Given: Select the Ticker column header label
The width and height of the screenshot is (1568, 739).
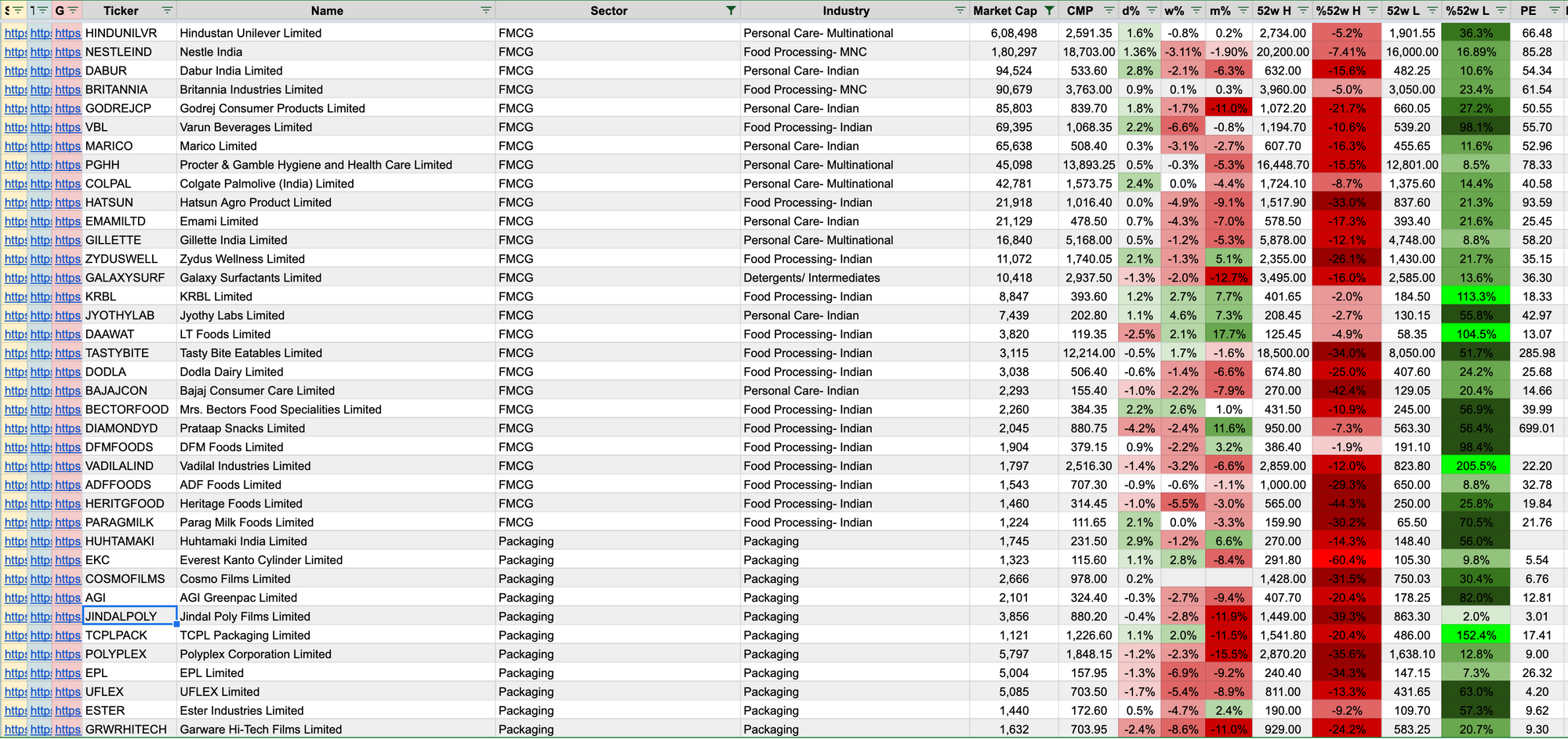Looking at the screenshot, I should point(121,10).
